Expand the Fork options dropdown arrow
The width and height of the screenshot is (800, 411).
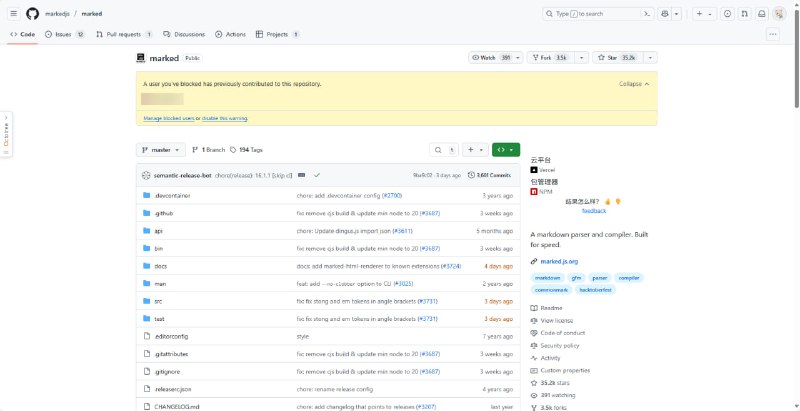click(578, 58)
